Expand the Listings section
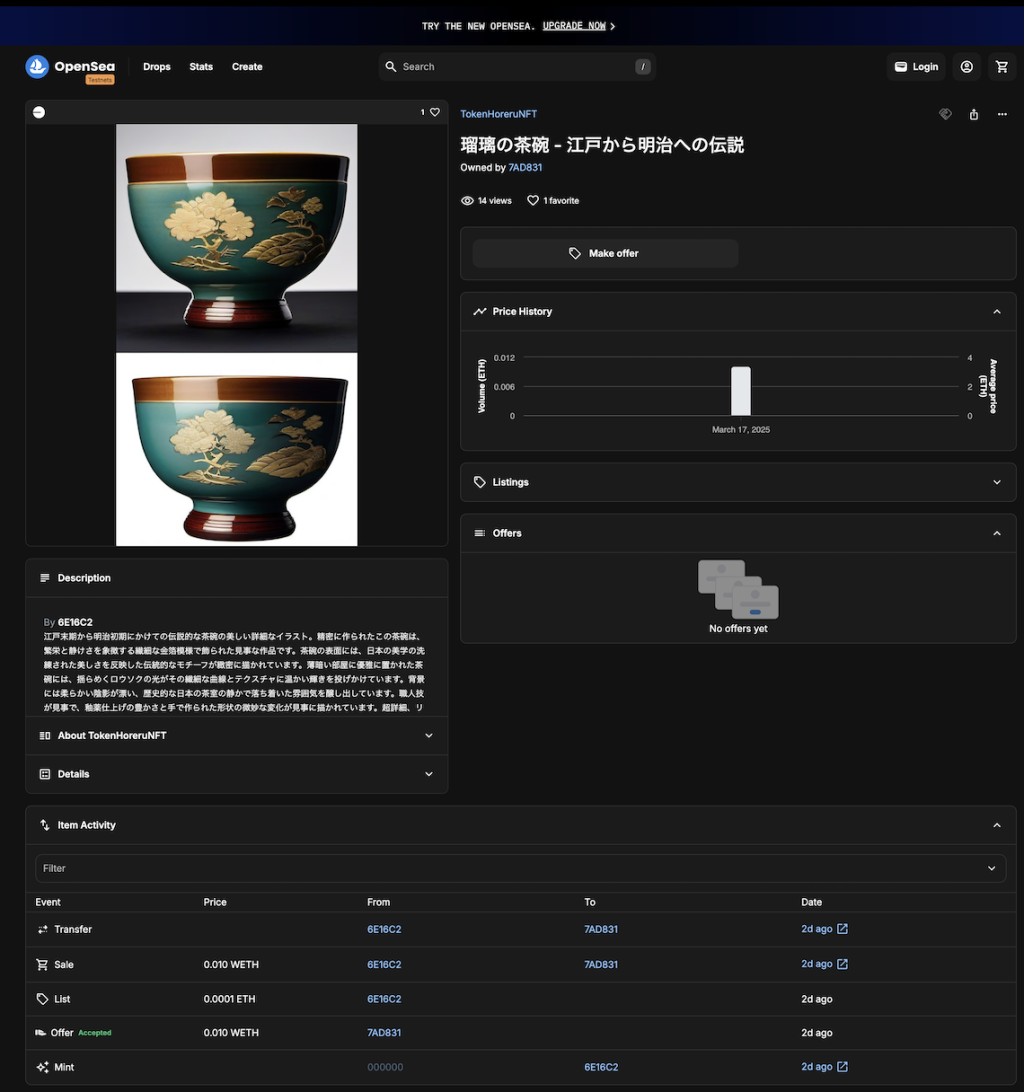 click(x=997, y=482)
